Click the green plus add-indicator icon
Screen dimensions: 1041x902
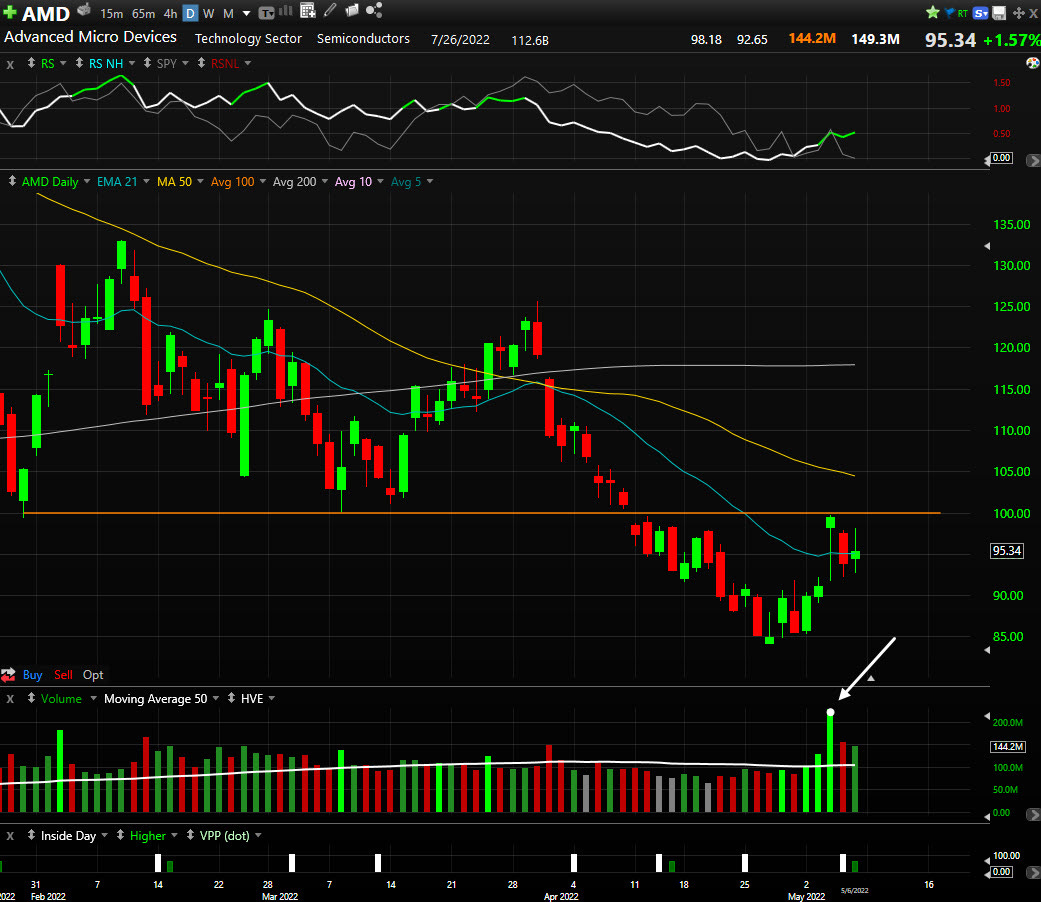(9, 12)
